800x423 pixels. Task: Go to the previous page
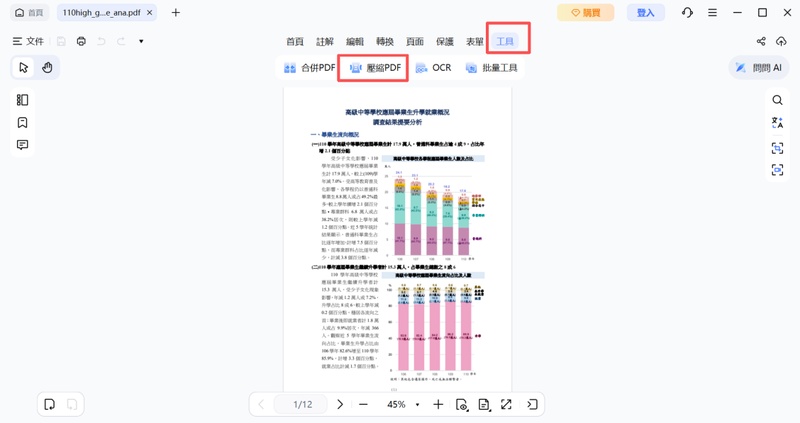click(x=261, y=405)
